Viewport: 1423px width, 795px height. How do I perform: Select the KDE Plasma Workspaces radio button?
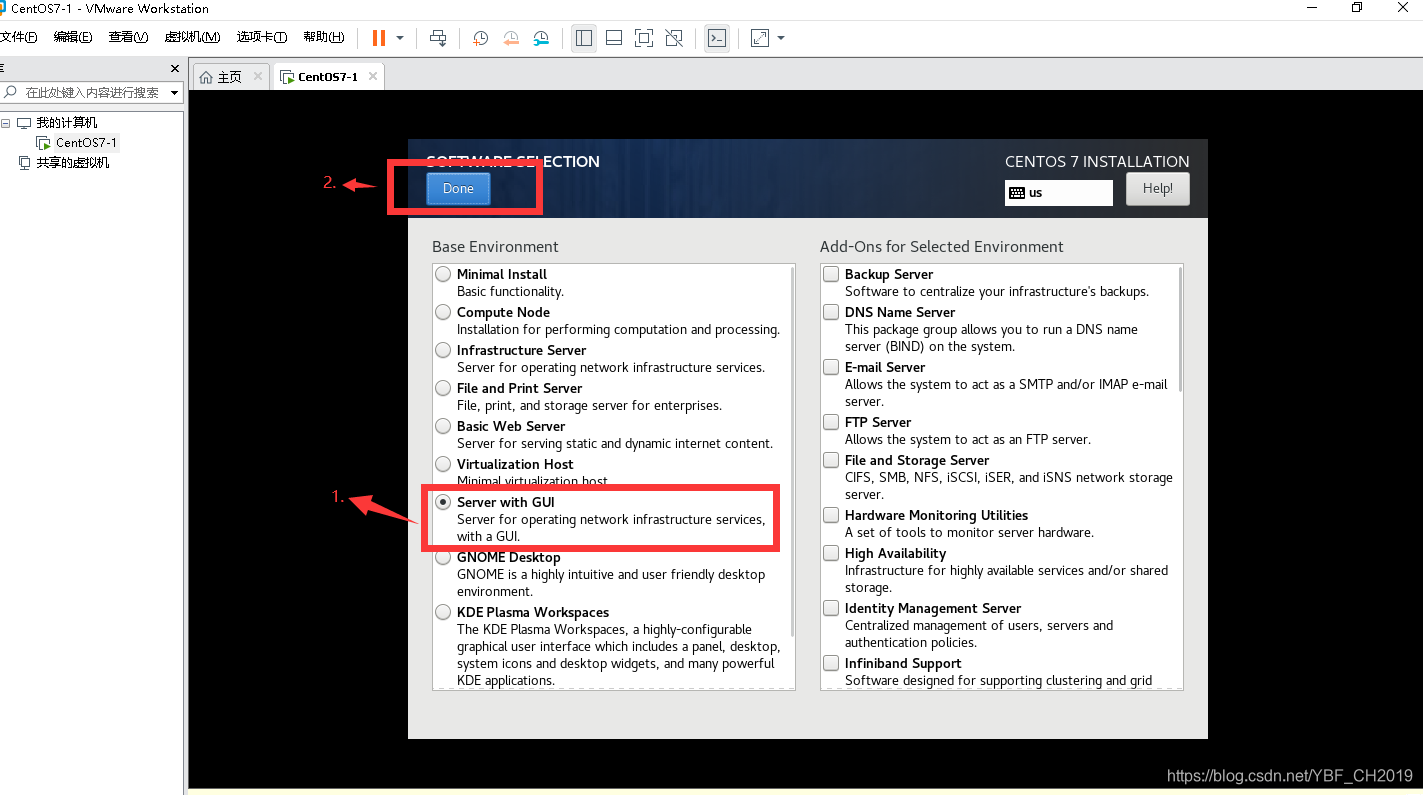443,612
